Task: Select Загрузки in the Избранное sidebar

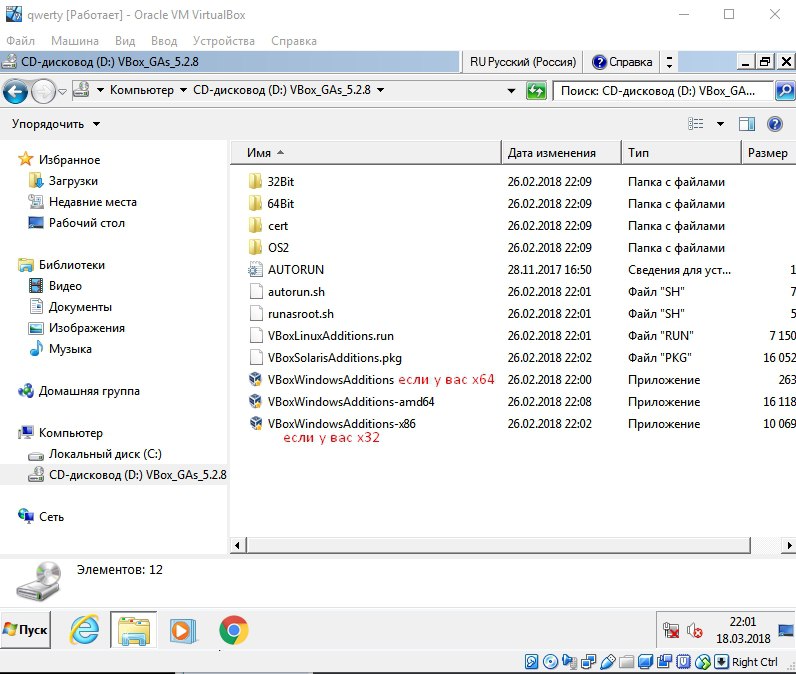Action: (63, 181)
